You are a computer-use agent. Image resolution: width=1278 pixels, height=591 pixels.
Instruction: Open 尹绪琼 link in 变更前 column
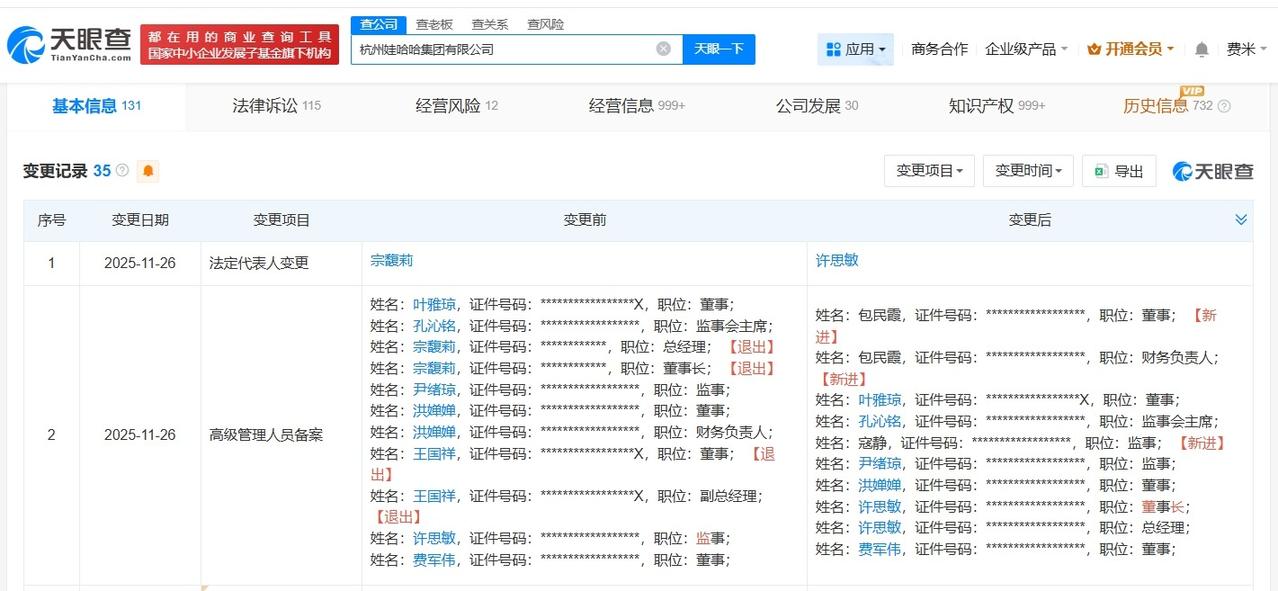click(434, 389)
